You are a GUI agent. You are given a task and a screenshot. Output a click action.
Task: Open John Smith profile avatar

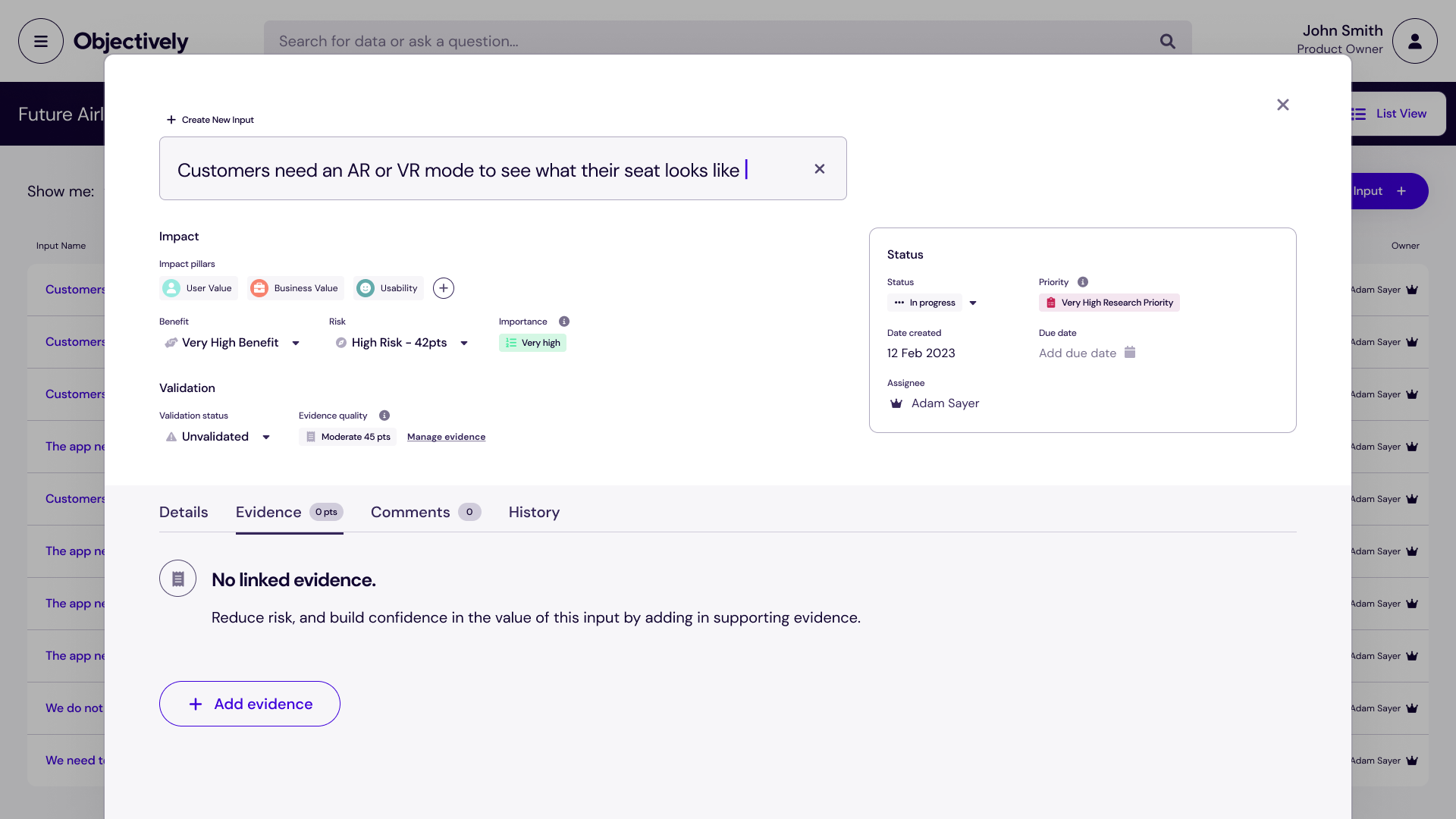click(x=1414, y=41)
